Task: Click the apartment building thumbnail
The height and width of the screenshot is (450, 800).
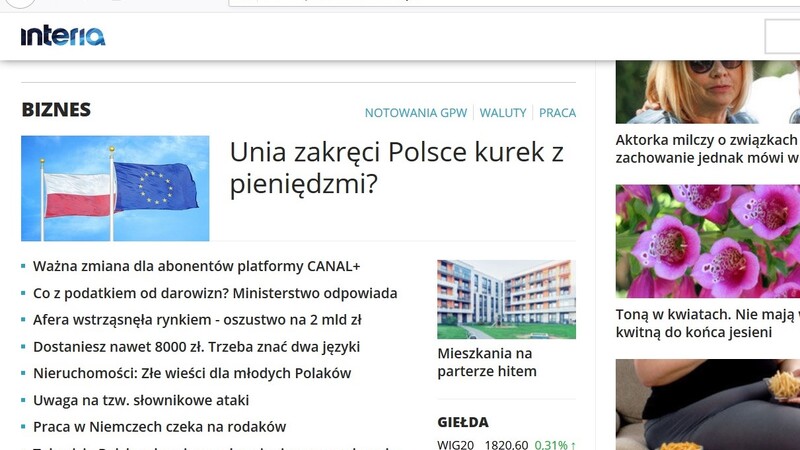Action: point(506,299)
